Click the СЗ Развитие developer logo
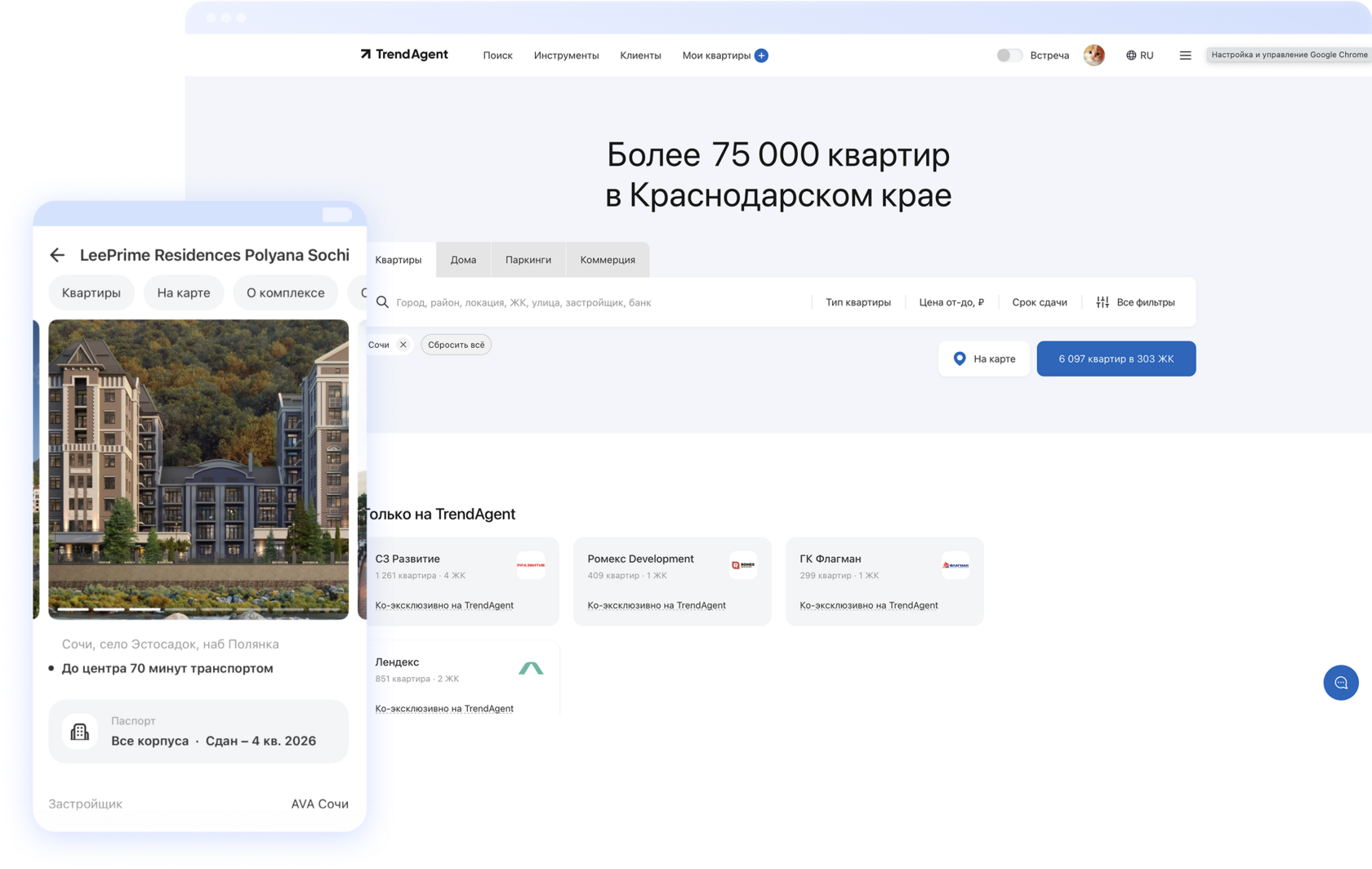Image resolution: width=1372 pixels, height=869 pixels. coord(531,565)
